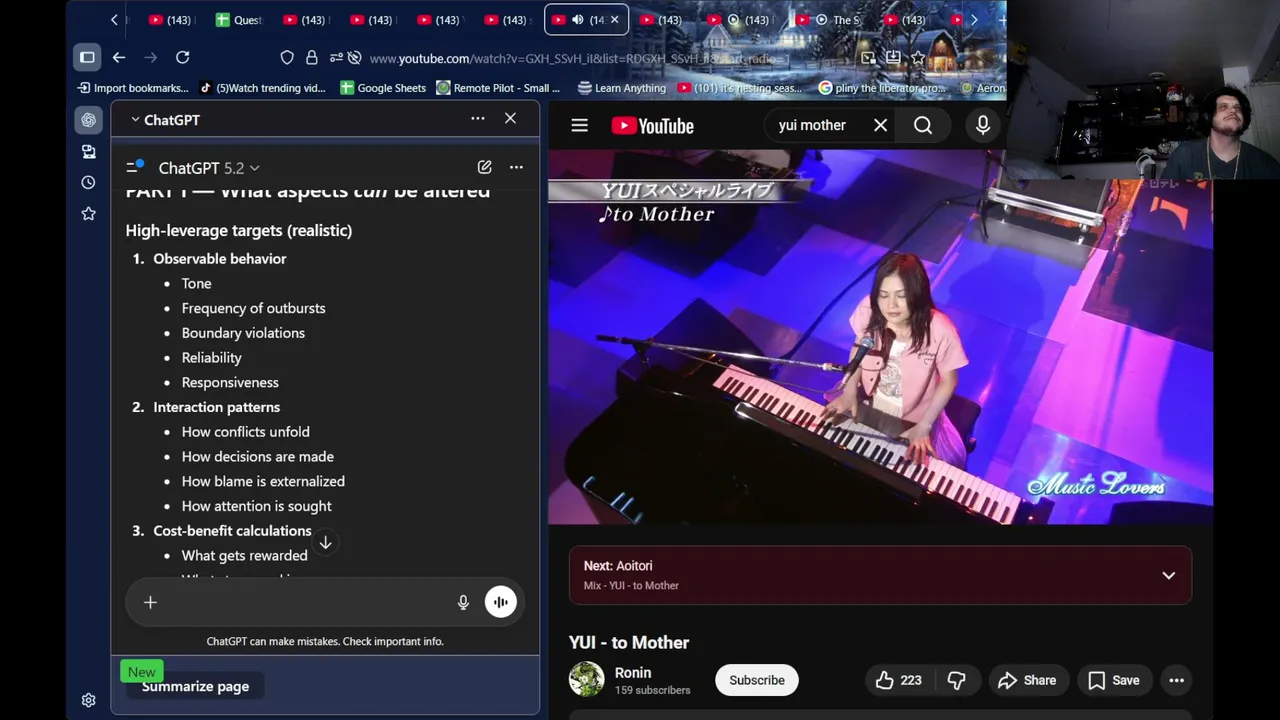The height and width of the screenshot is (720, 1280).
Task: Click the plus attach button in ChatGPT
Action: coord(150,602)
